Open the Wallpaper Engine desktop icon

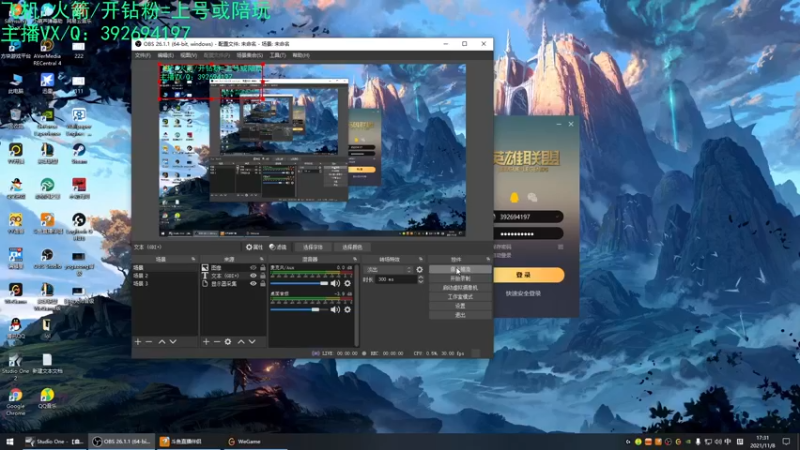point(79,123)
